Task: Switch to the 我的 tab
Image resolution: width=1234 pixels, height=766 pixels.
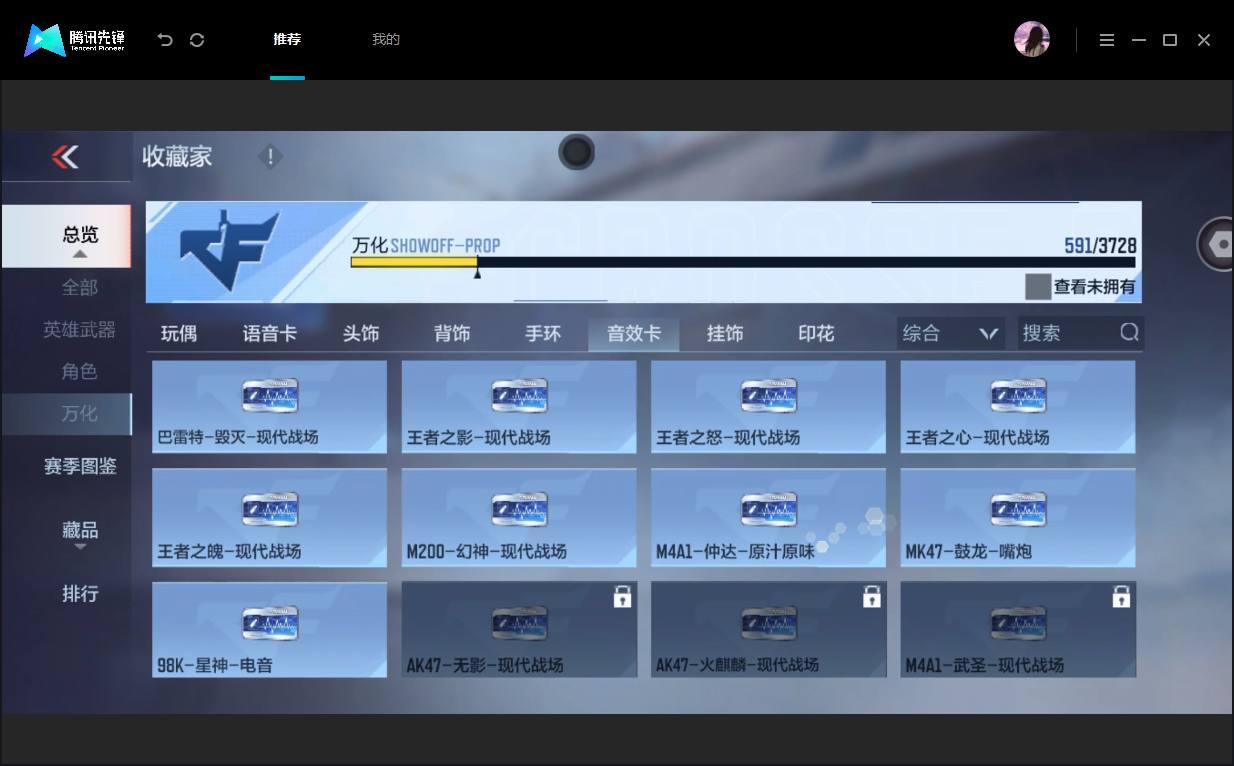Action: point(386,40)
